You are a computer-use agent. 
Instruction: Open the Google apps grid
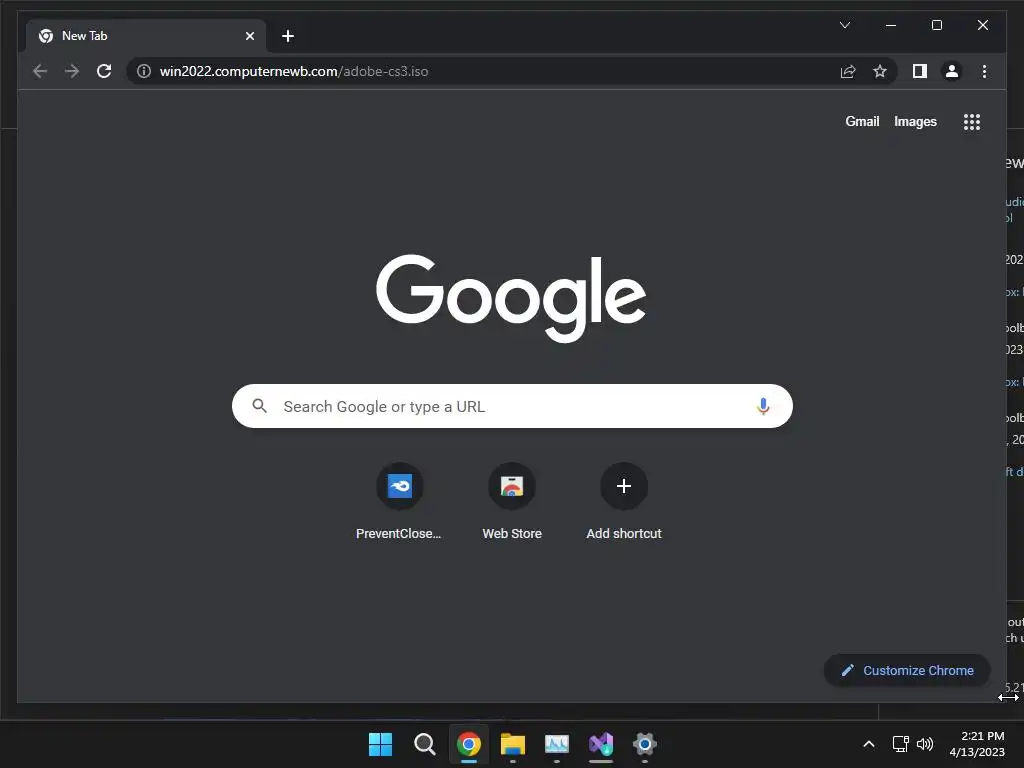click(972, 122)
